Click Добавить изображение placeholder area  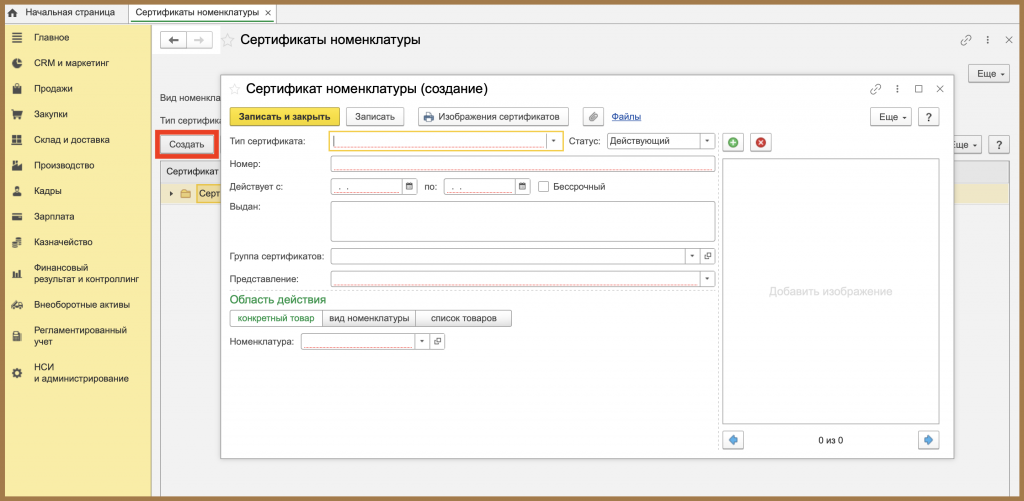point(831,291)
